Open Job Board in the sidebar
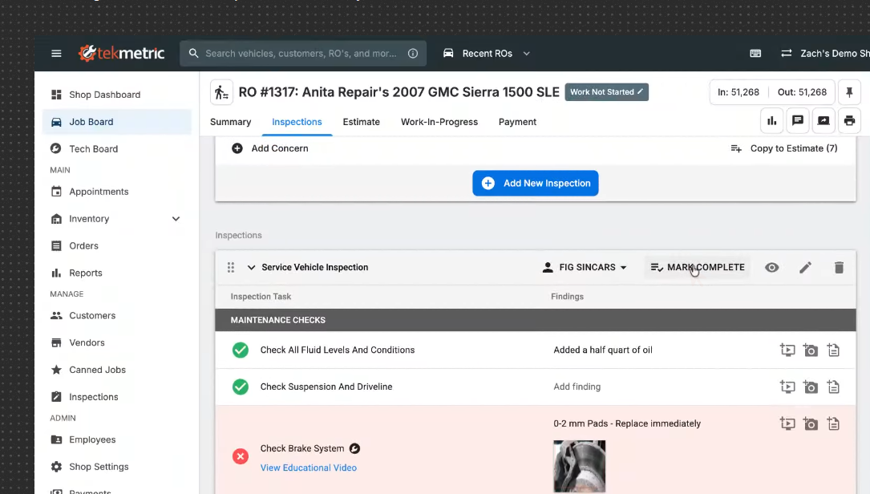 tap(117, 122)
